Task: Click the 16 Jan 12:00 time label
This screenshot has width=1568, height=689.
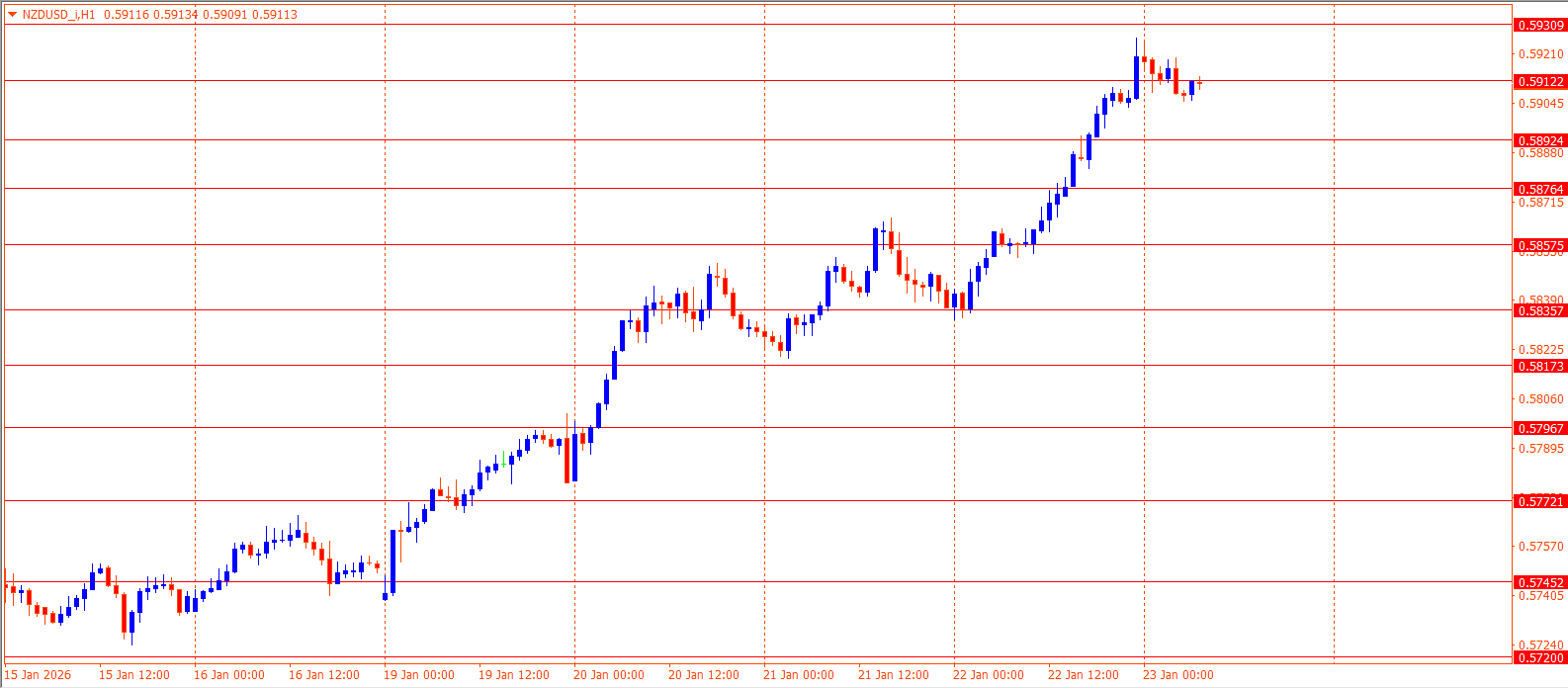Action: 324,675
